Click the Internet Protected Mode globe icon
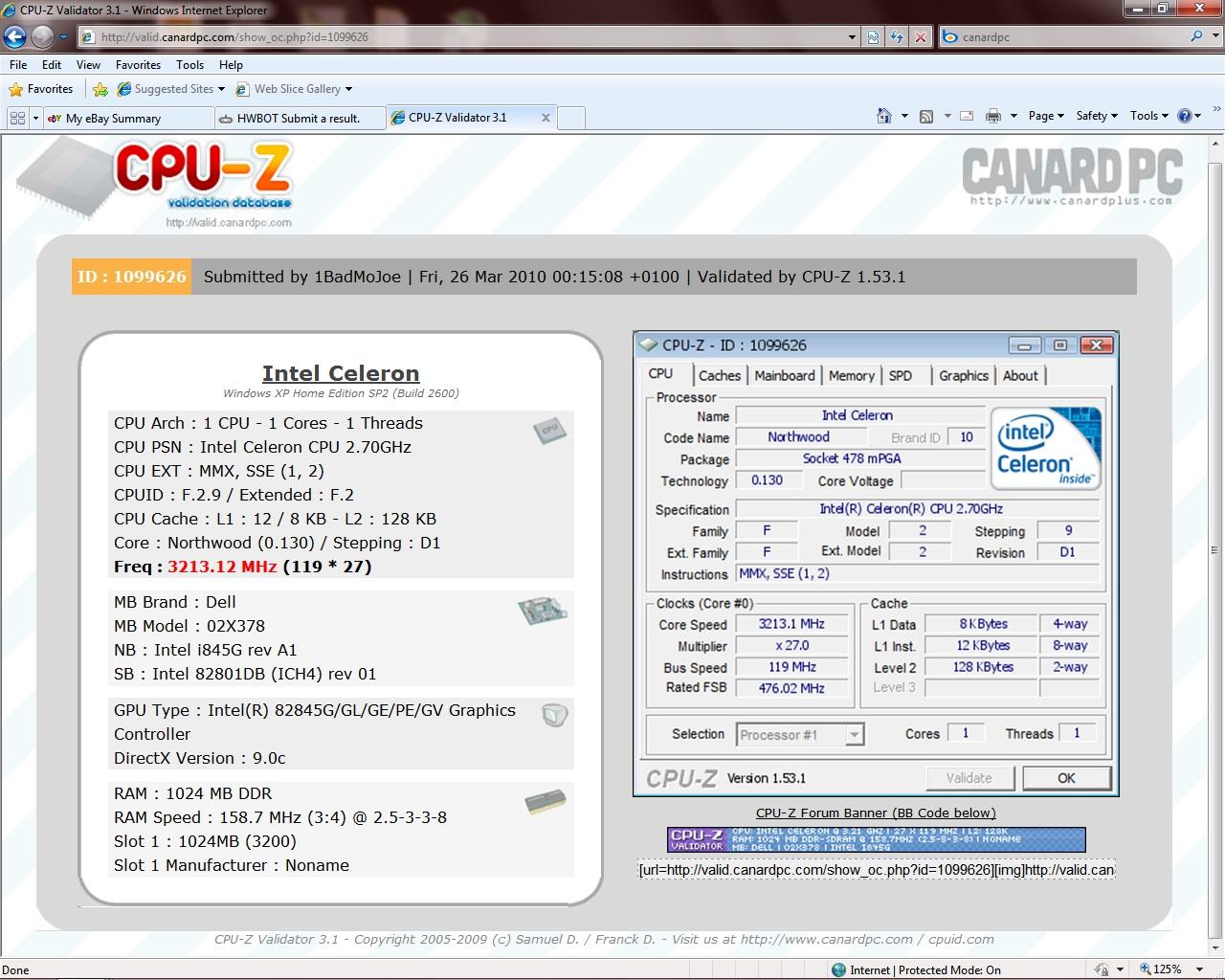Viewport: 1225px width, 980px height. click(839, 969)
